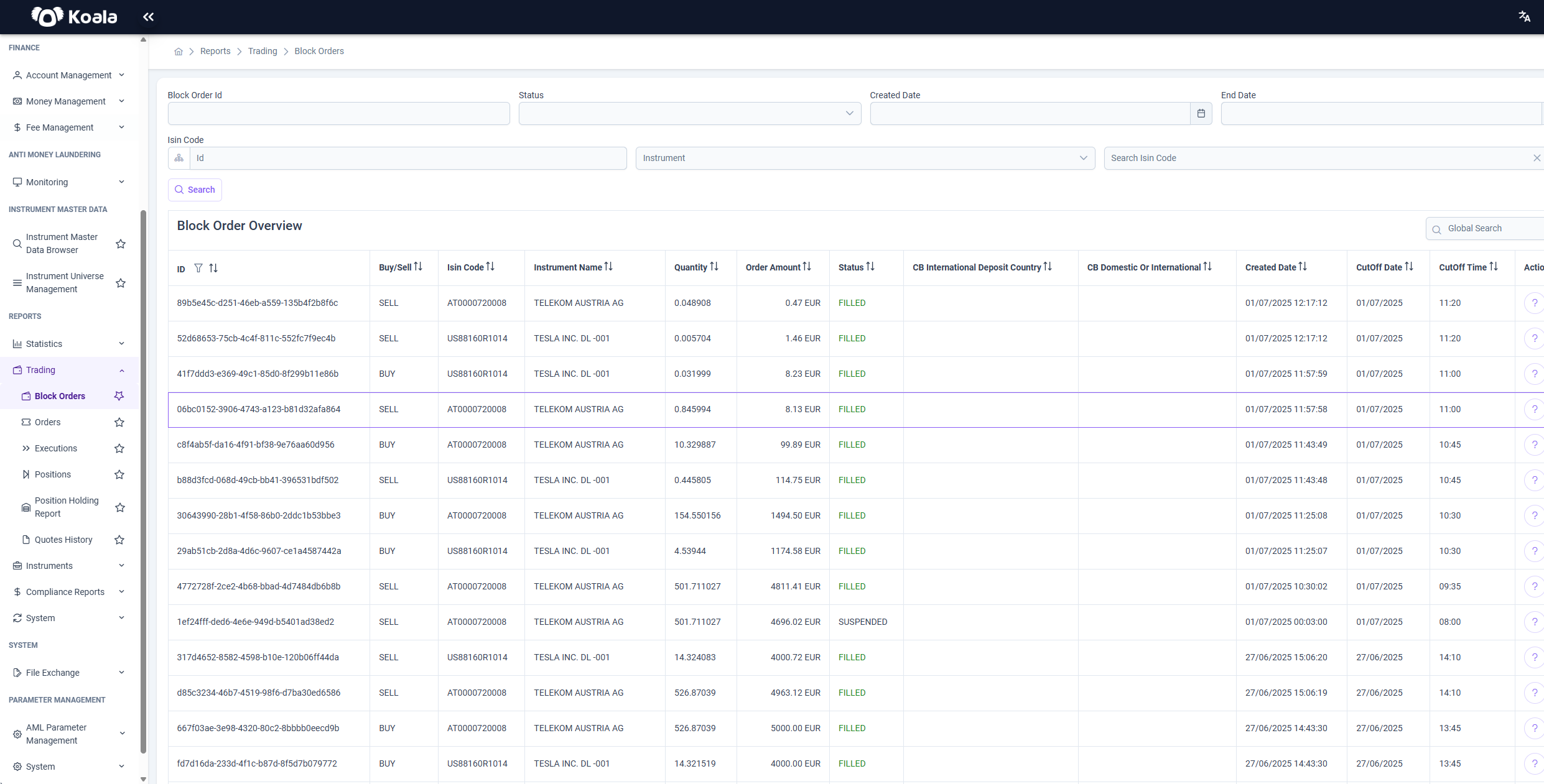Open action icon for first TELEKOM AUSTRIA row

(1534, 303)
